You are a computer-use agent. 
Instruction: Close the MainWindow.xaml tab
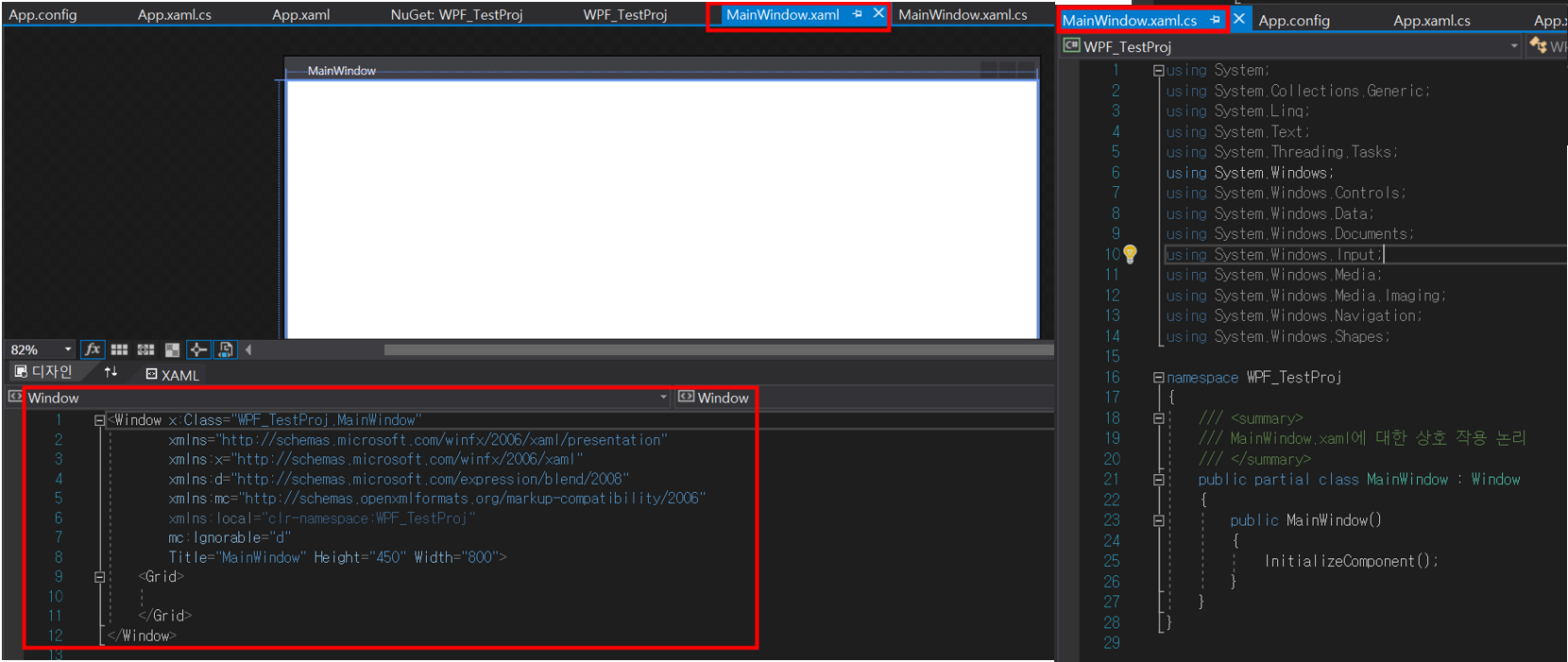[878, 13]
